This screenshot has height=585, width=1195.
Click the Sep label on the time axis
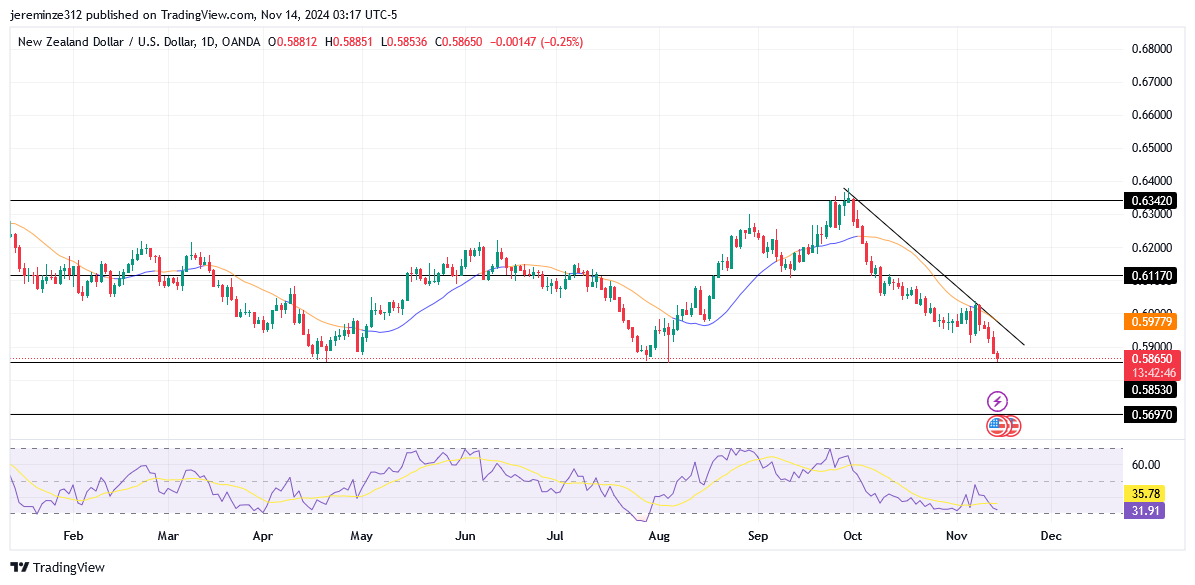758,536
